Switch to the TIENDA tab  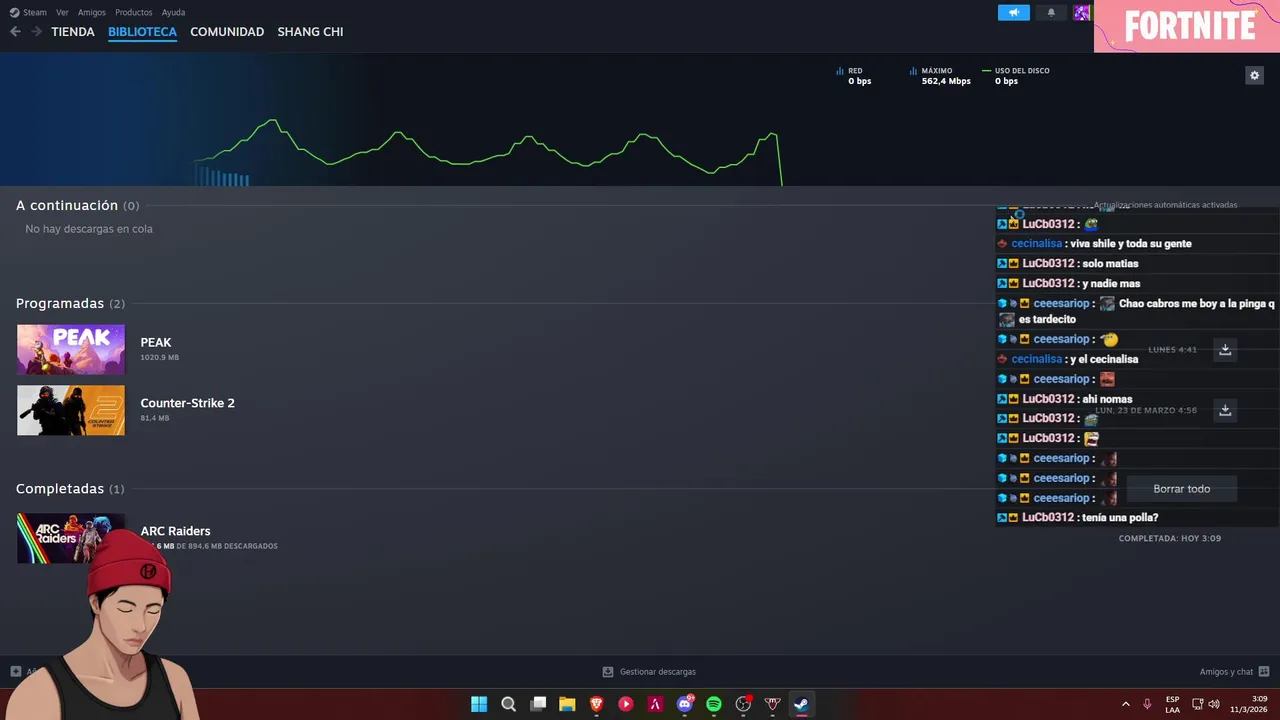click(73, 32)
